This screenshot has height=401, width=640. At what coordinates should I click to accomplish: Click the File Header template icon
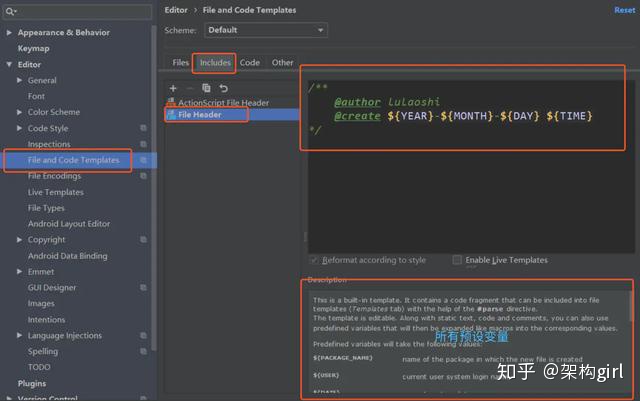[171, 115]
